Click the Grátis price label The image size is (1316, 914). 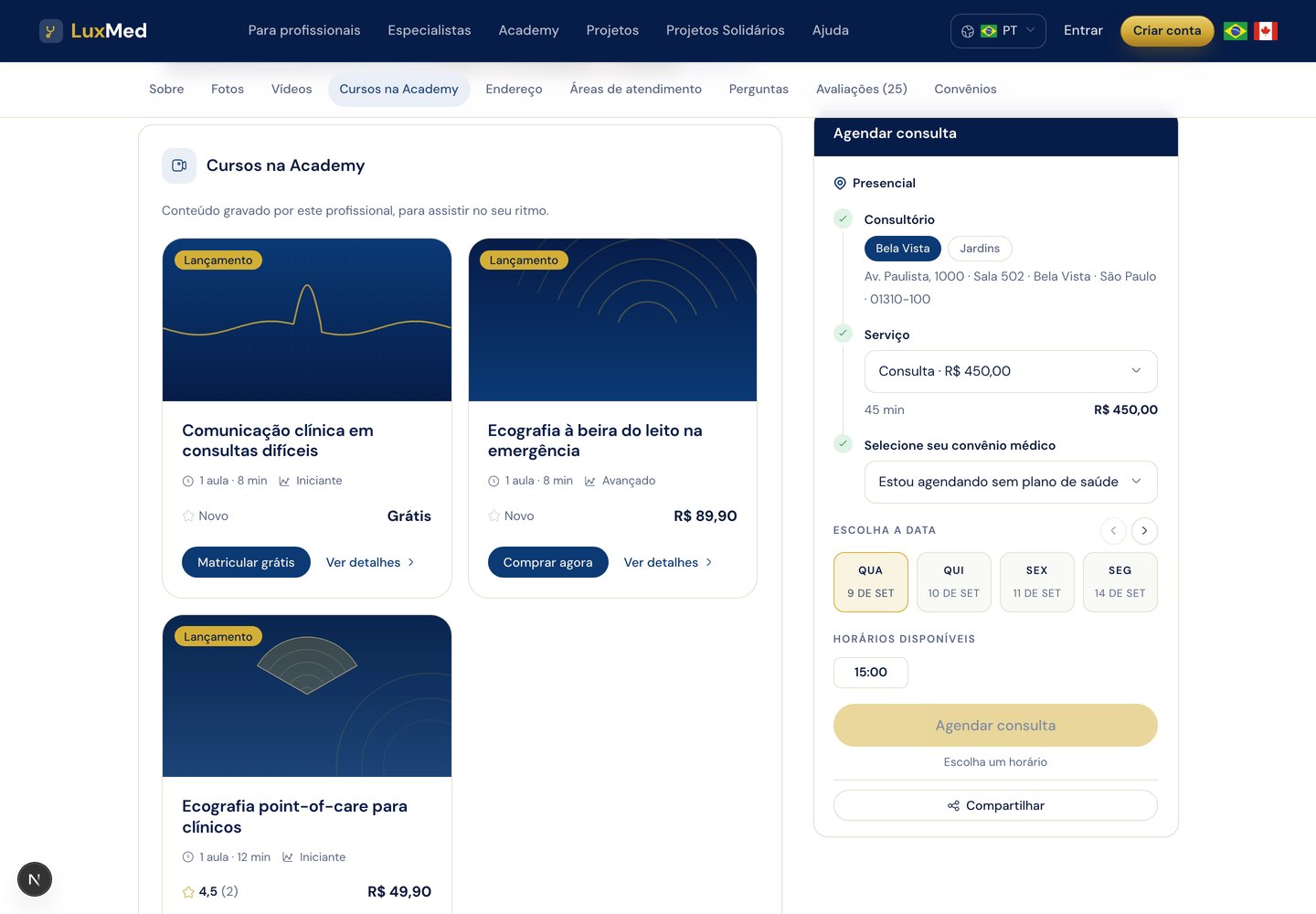pos(409,515)
